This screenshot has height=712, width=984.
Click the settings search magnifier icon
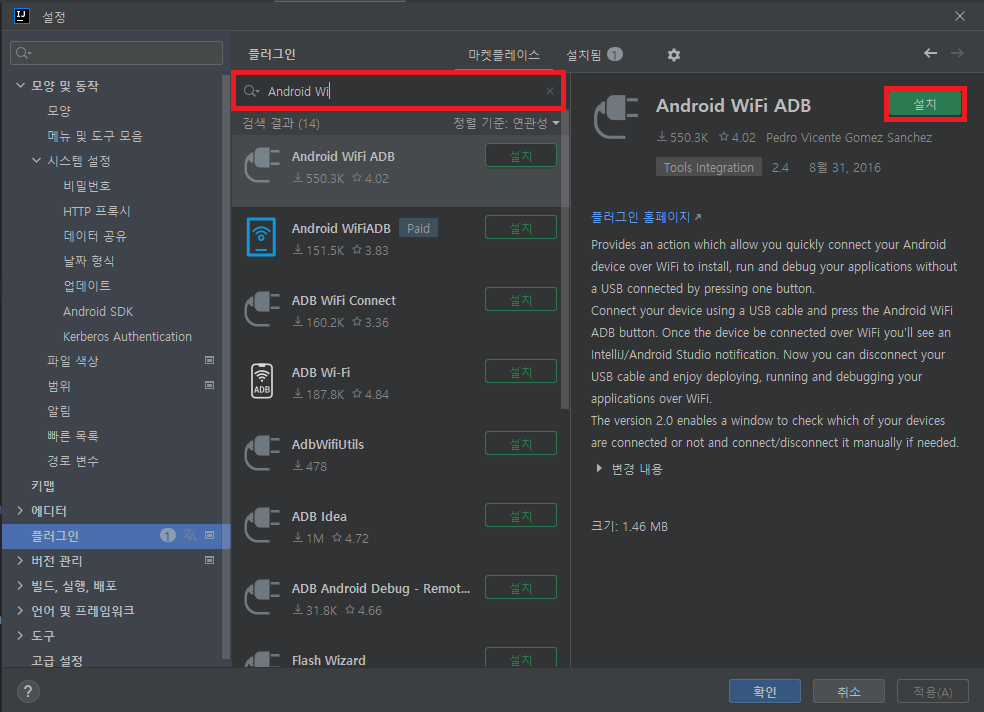click(24, 53)
